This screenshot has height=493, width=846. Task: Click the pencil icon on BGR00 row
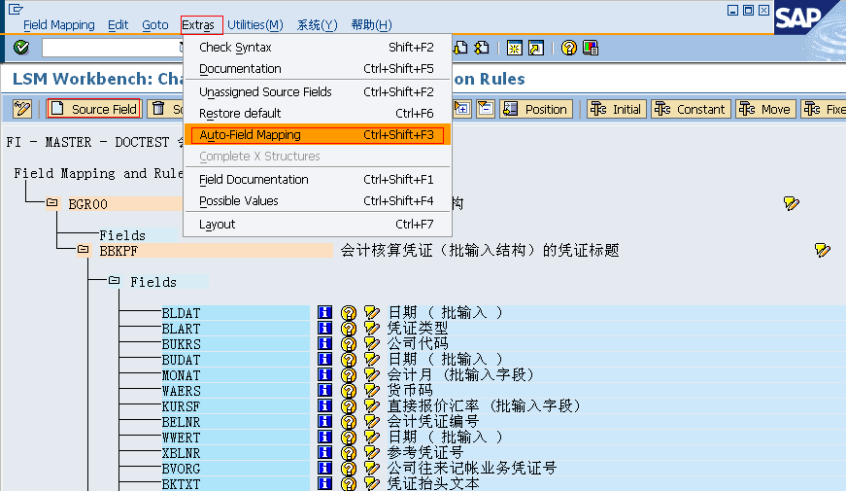coord(791,203)
